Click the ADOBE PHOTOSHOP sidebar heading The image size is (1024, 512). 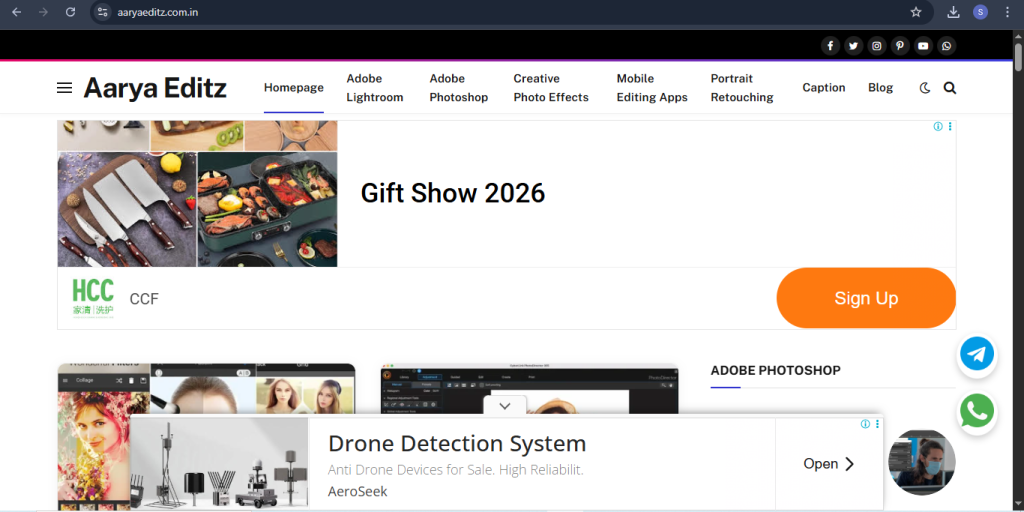pos(775,370)
